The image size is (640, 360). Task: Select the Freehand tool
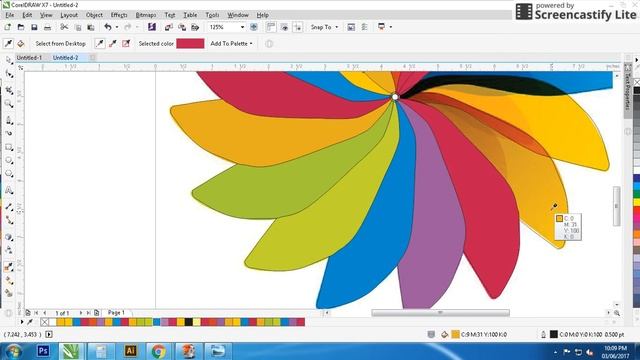pos(9,120)
